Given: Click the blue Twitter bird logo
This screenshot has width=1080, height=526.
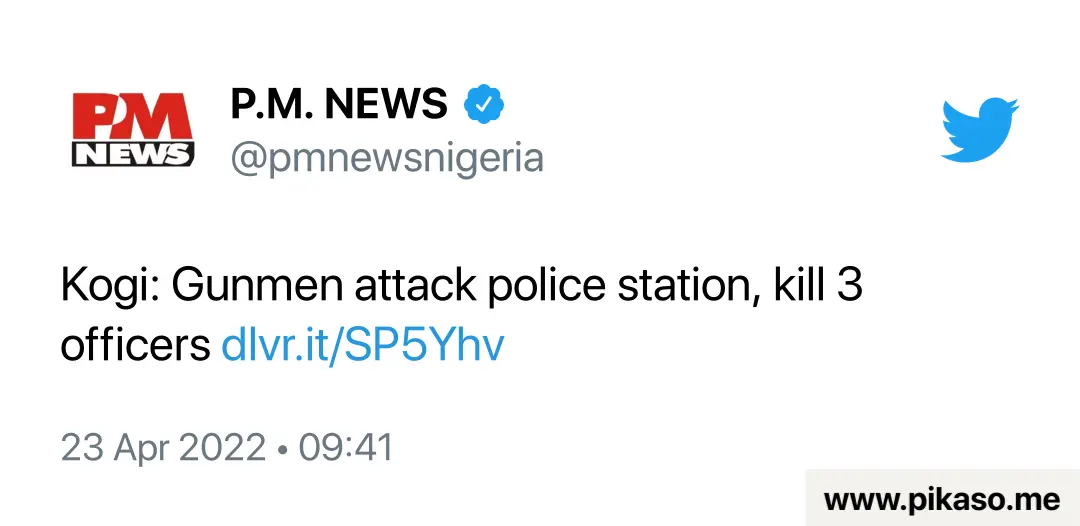Looking at the screenshot, I should 979,130.
